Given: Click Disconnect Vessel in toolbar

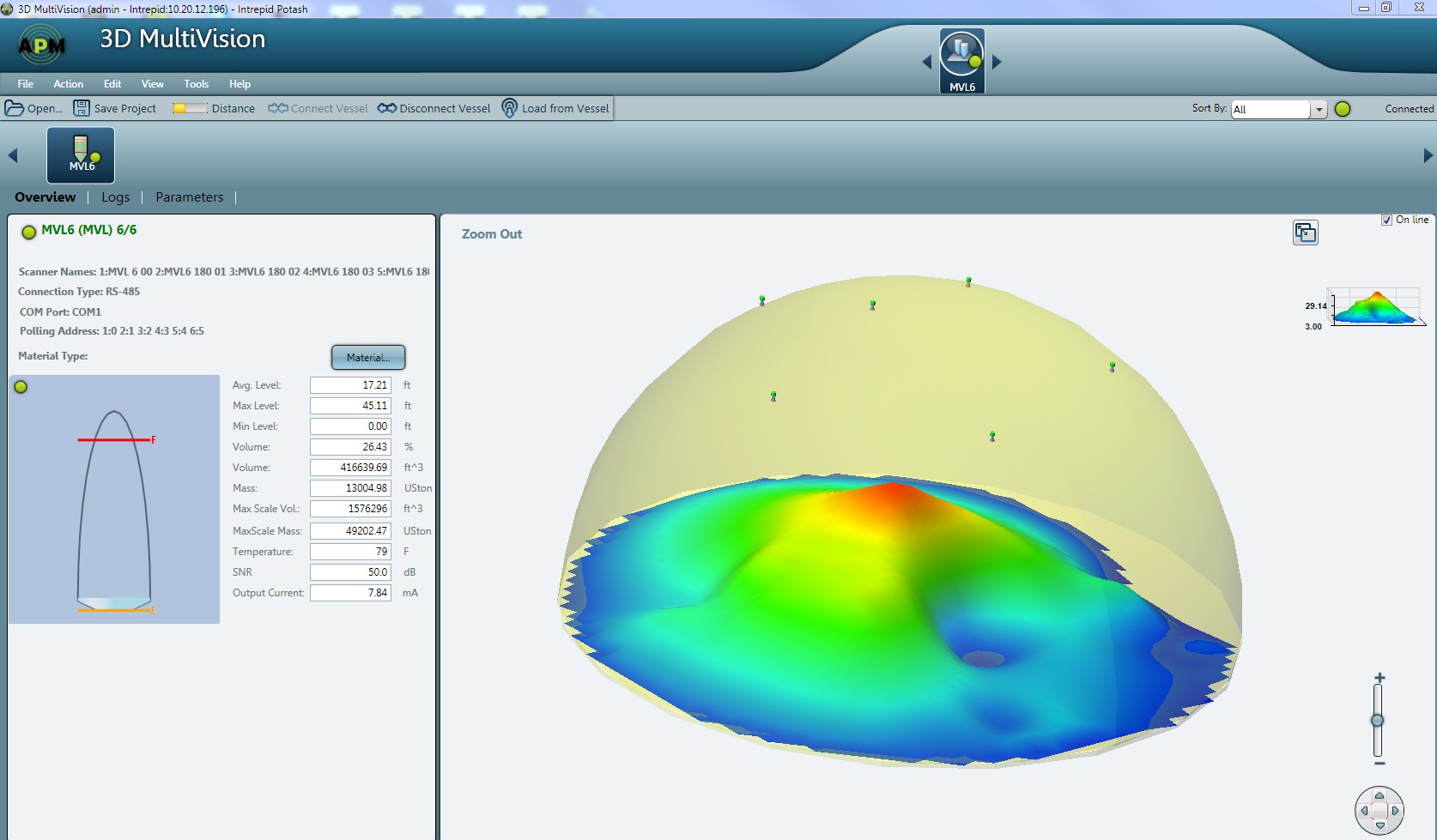Looking at the screenshot, I should click(434, 108).
